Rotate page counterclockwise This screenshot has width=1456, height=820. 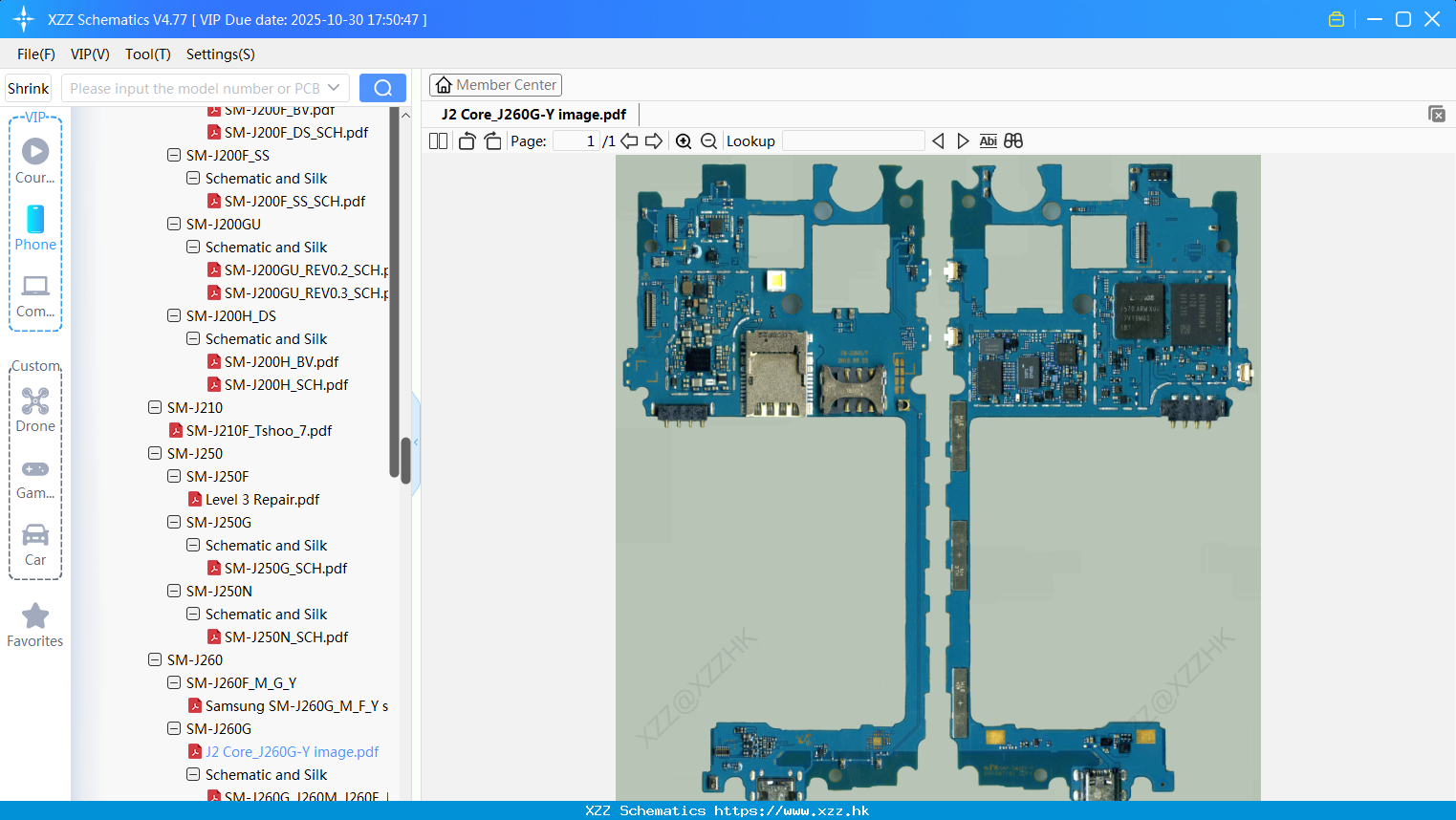467,140
